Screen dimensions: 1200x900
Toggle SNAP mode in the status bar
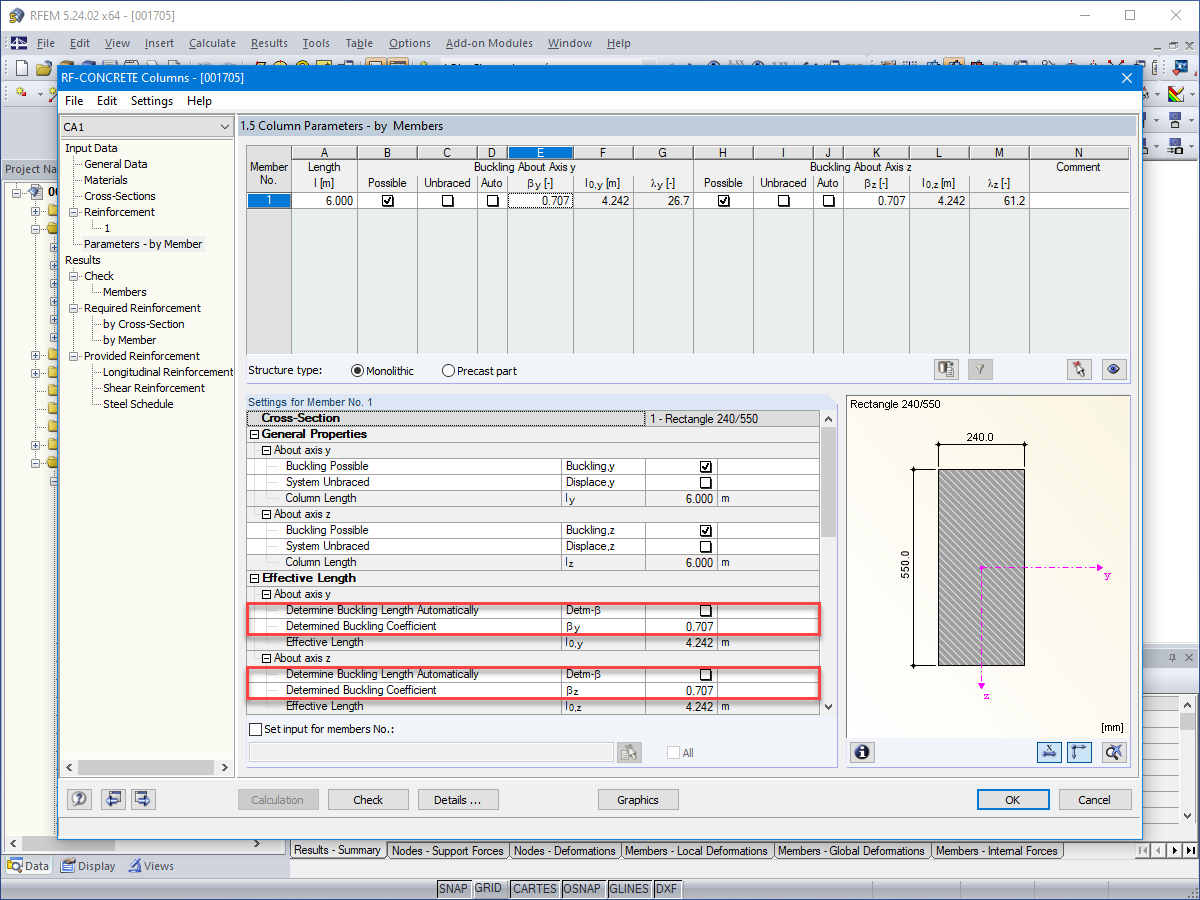[x=454, y=888]
